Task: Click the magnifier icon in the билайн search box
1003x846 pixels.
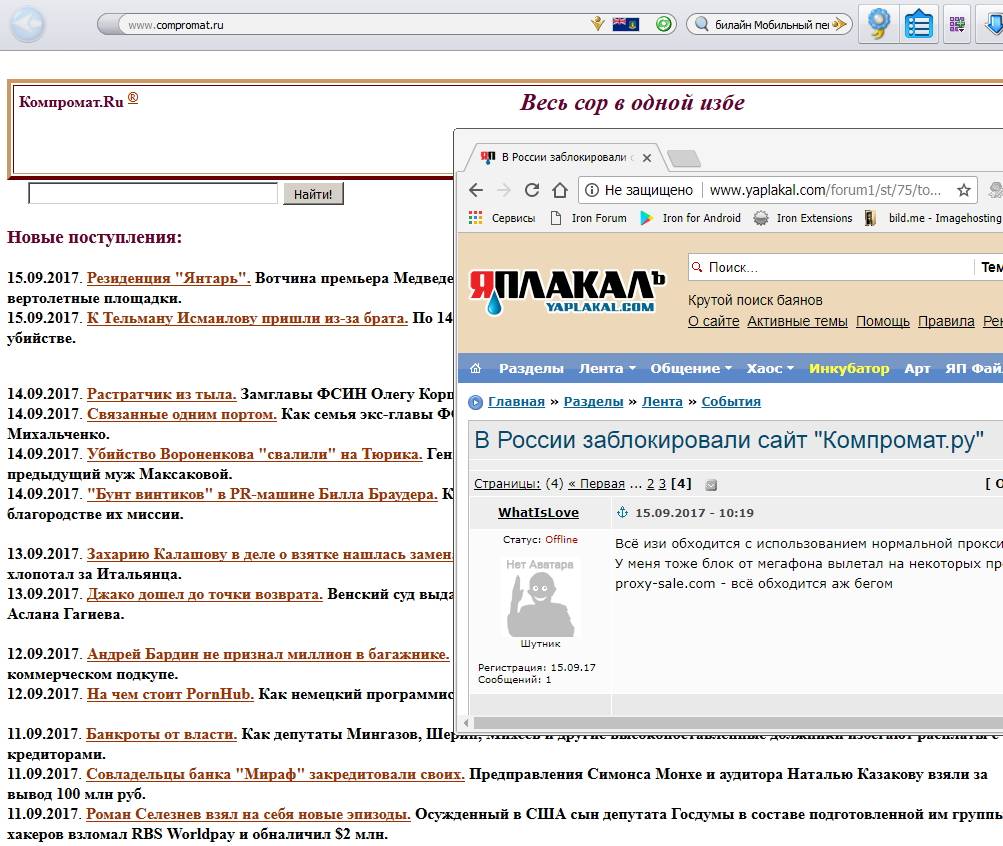Action: click(702, 24)
